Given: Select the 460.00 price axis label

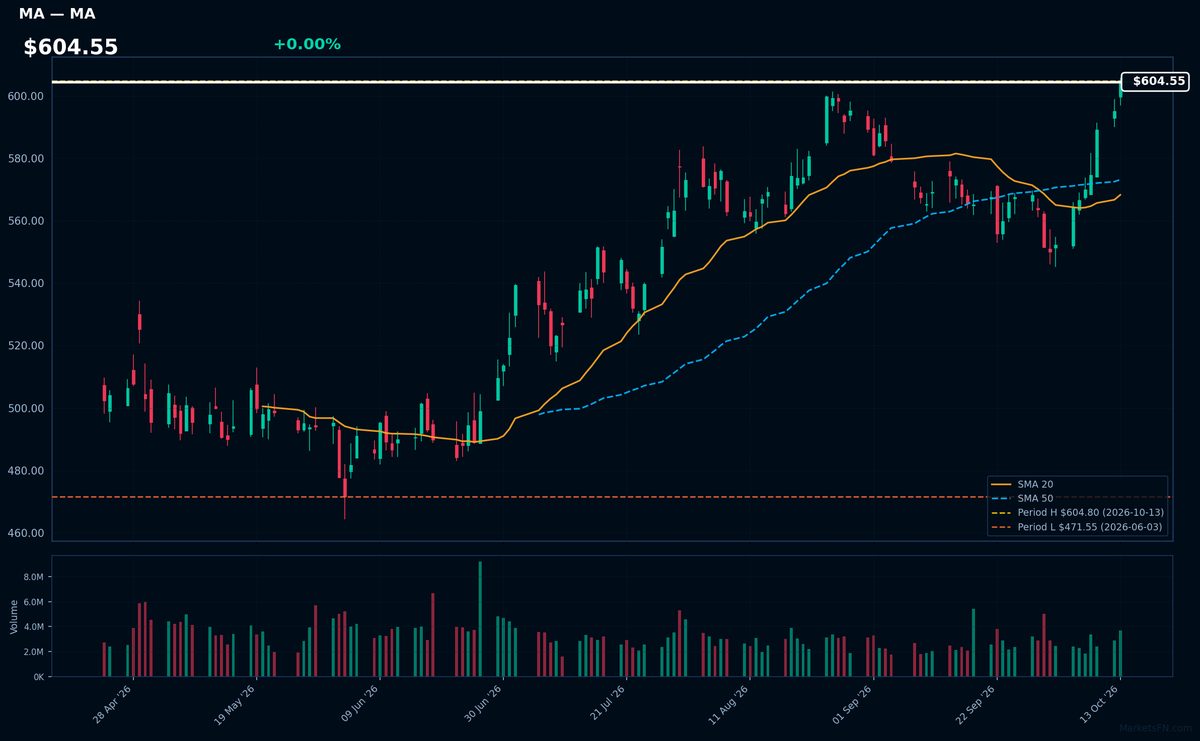Looking at the screenshot, I should coord(25,533).
